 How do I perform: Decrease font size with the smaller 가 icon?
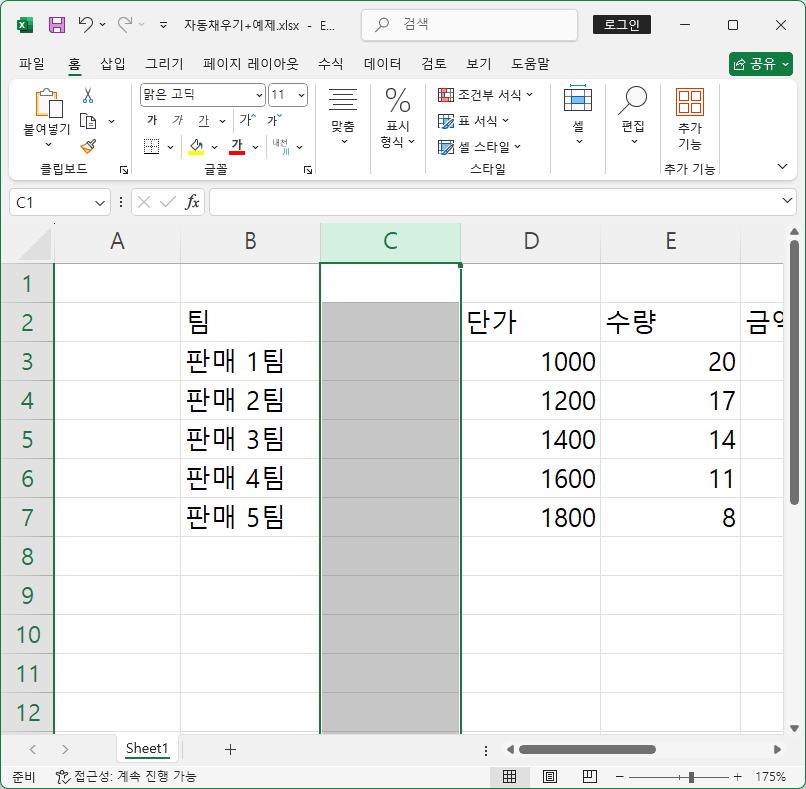point(274,120)
